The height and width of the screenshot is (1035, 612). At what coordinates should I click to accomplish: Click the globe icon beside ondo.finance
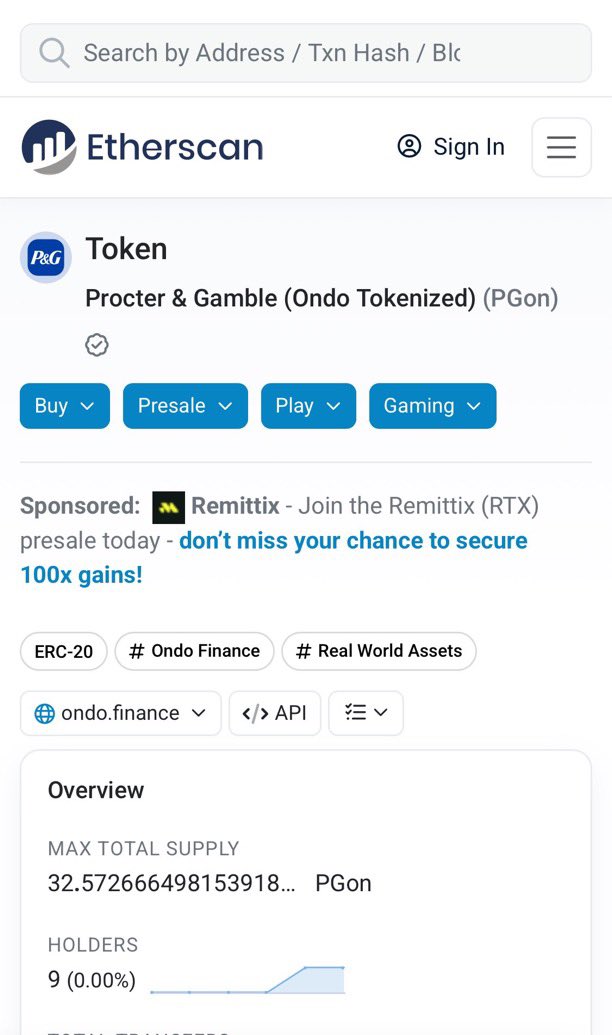(x=44, y=714)
